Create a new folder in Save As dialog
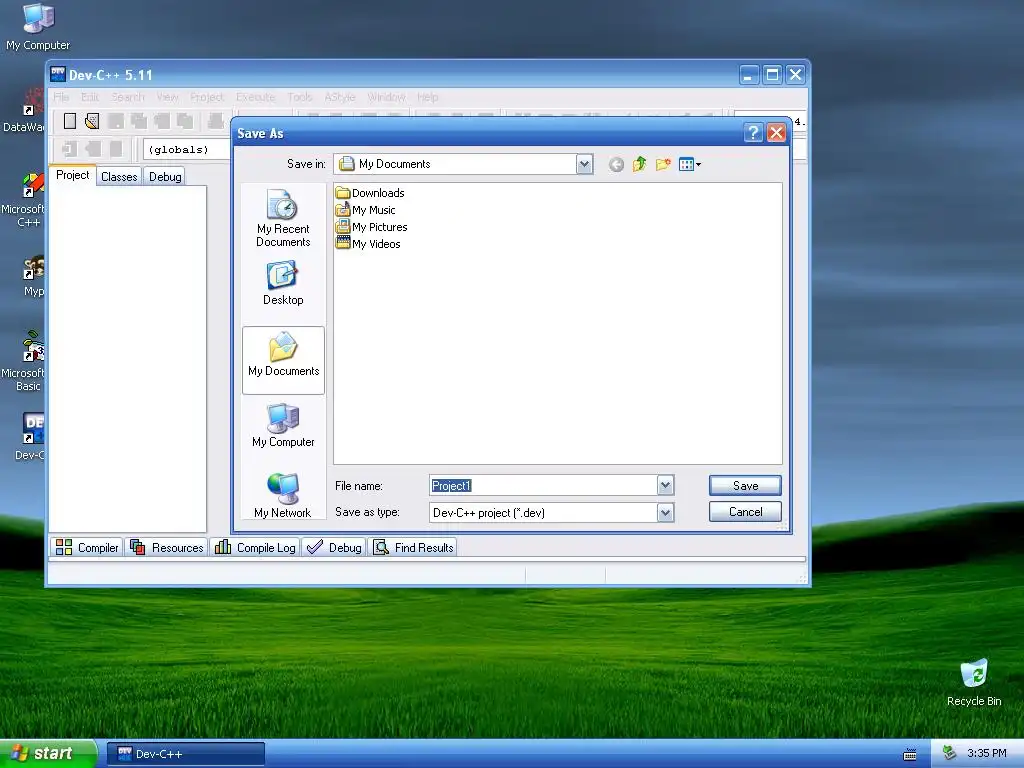The image size is (1024, 768). pyautogui.click(x=663, y=165)
